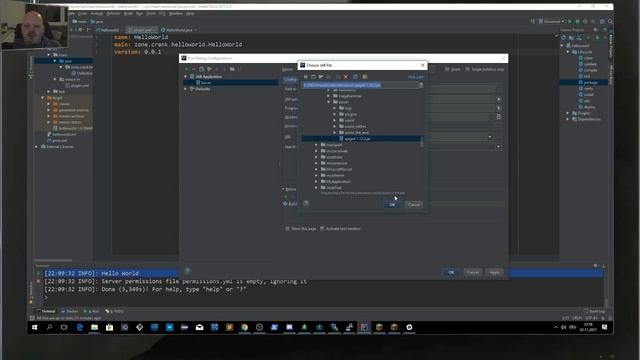Screen dimensions: 640x360
Task: Expand the Plugins node in Maven panel
Action: (568, 113)
